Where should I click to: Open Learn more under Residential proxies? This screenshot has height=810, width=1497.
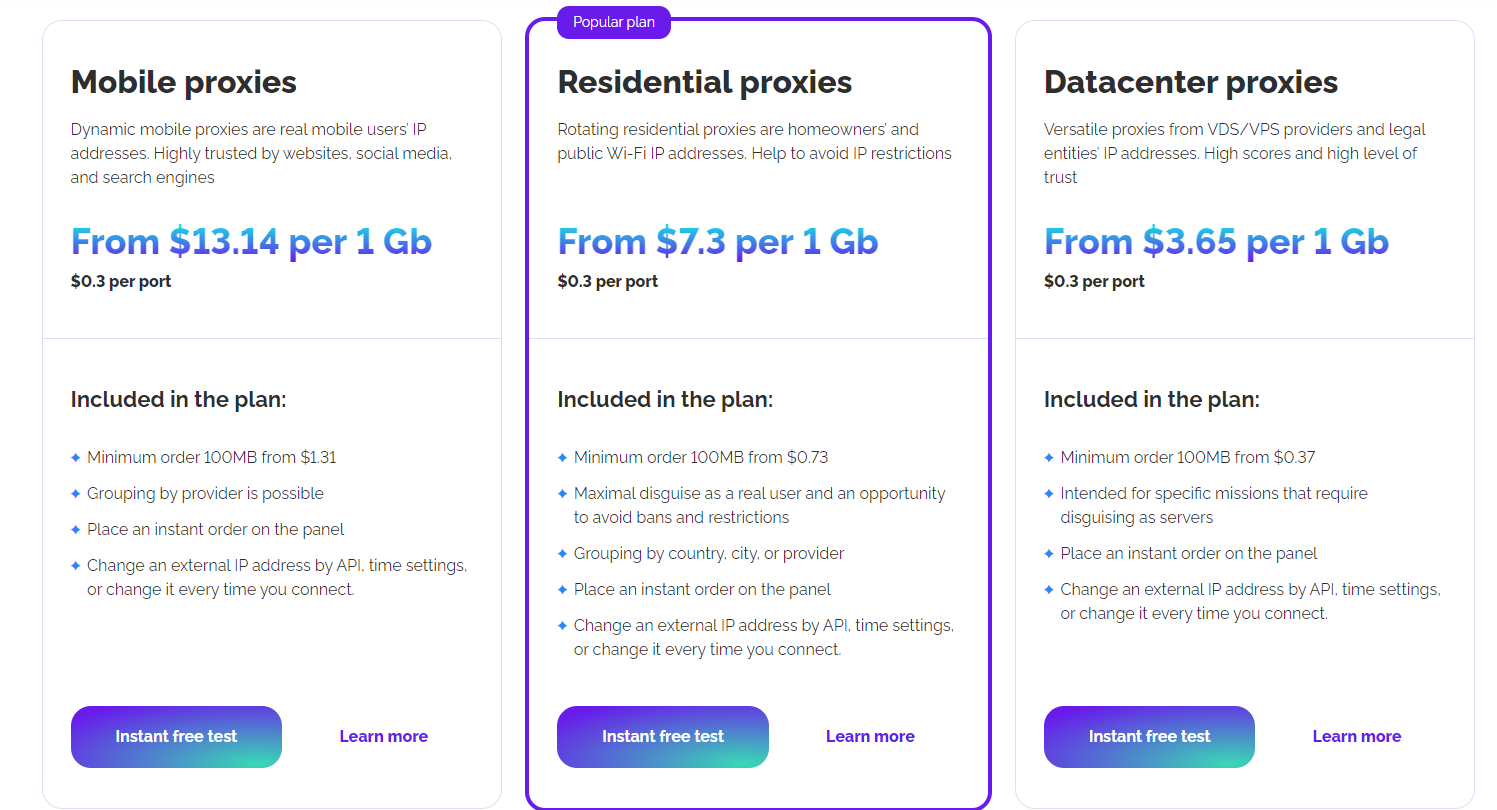(x=870, y=737)
